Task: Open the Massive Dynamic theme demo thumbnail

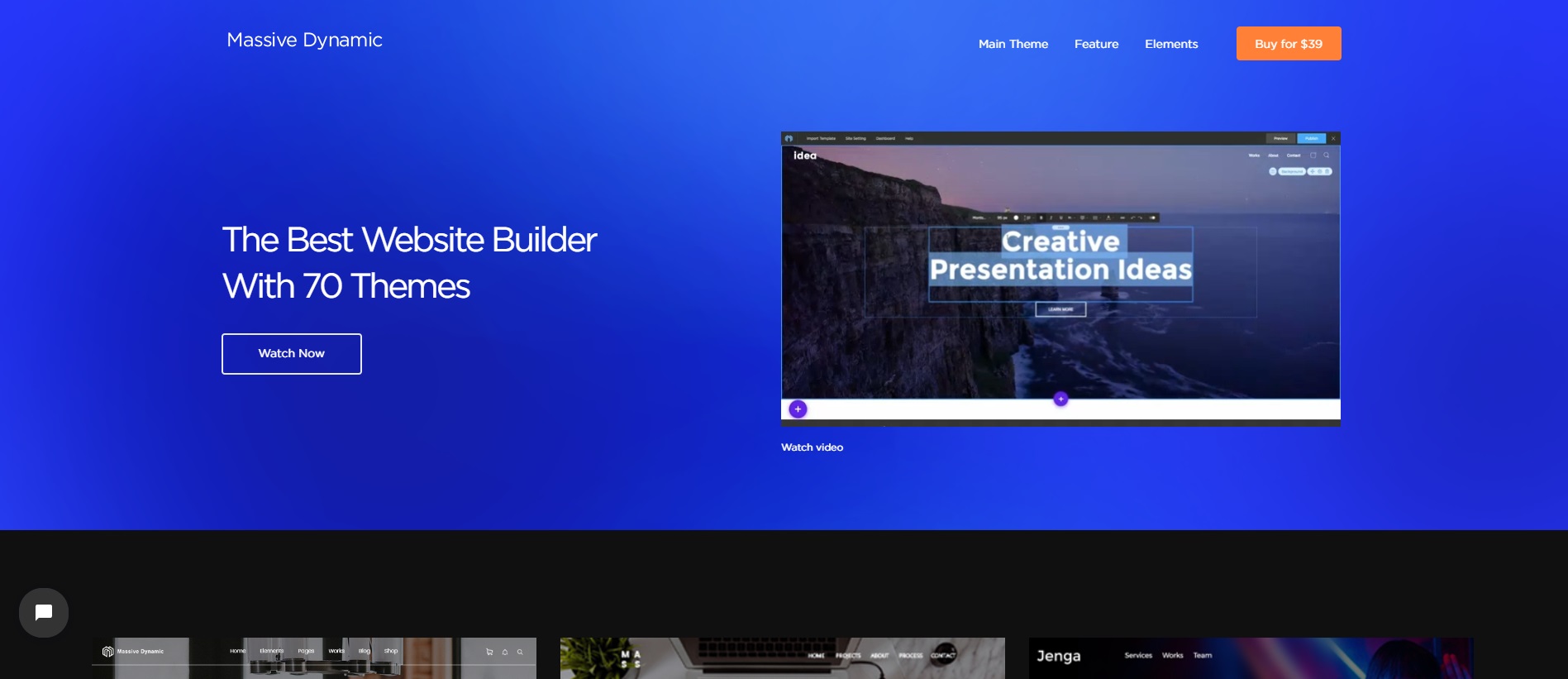Action: 314,658
